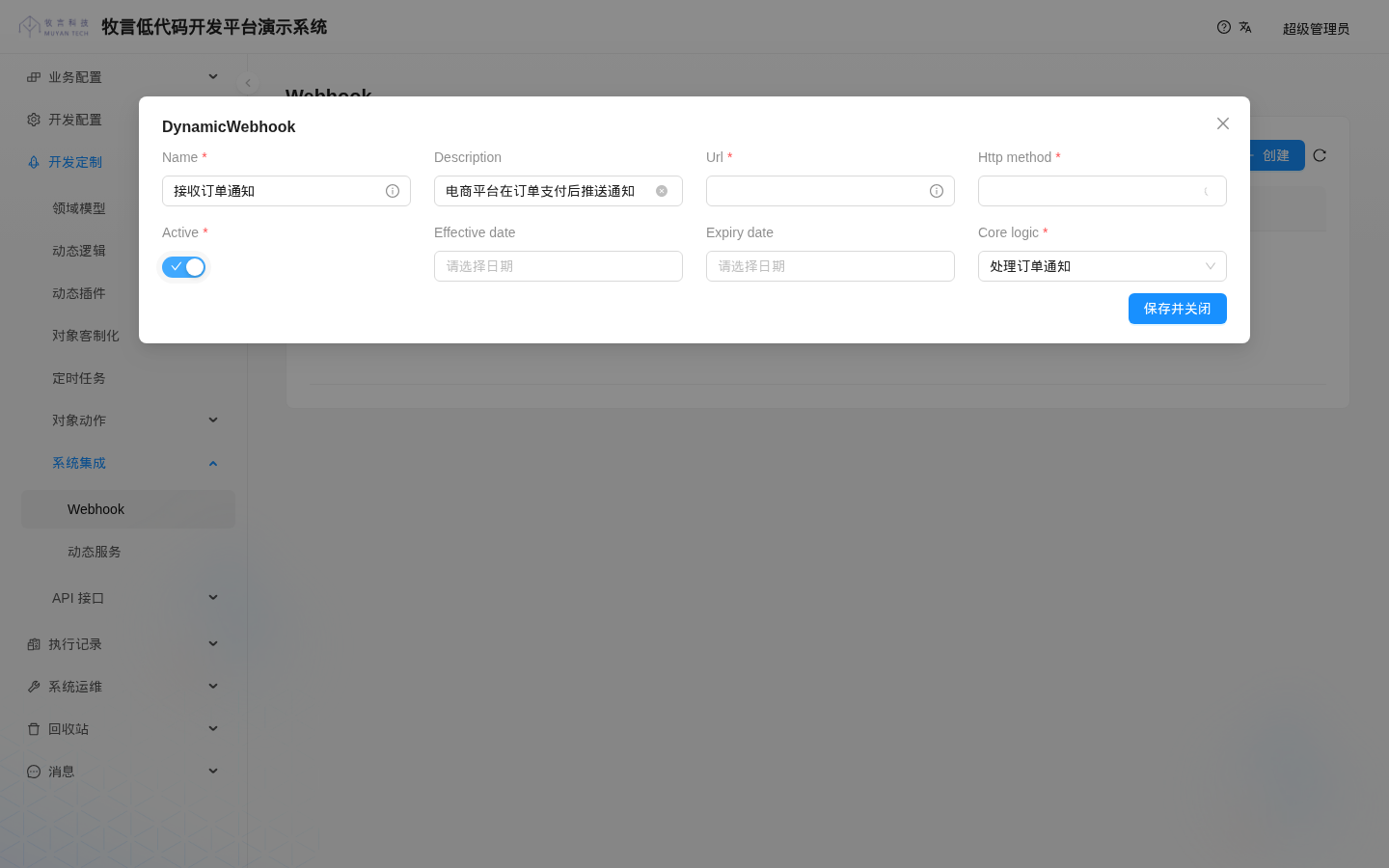Click the 回收站 trash icon
Viewport: 1389px width, 868px height.
point(34,729)
